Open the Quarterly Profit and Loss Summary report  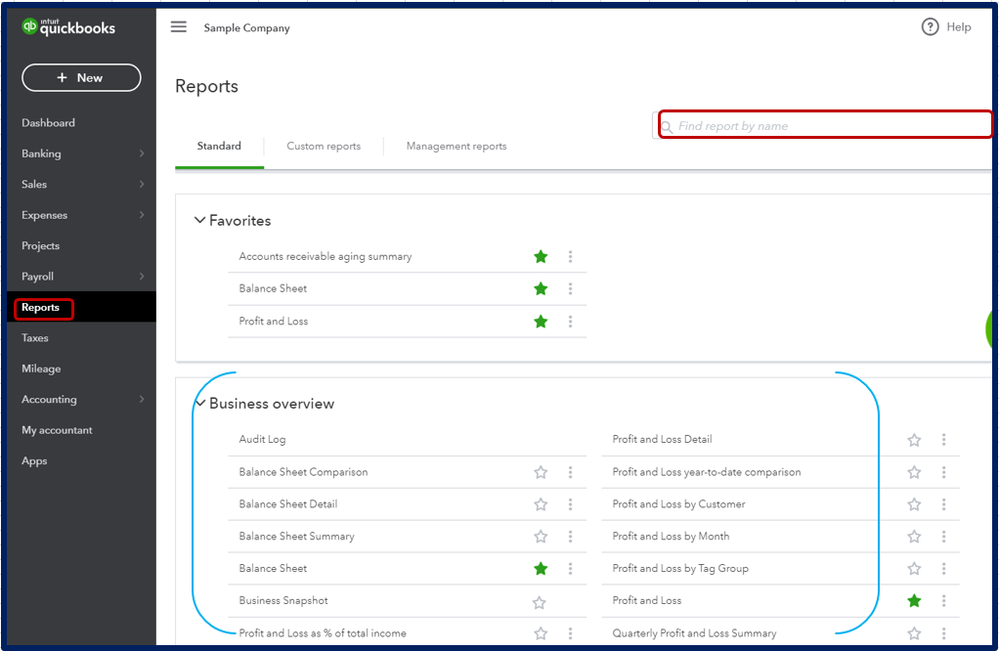[694, 633]
